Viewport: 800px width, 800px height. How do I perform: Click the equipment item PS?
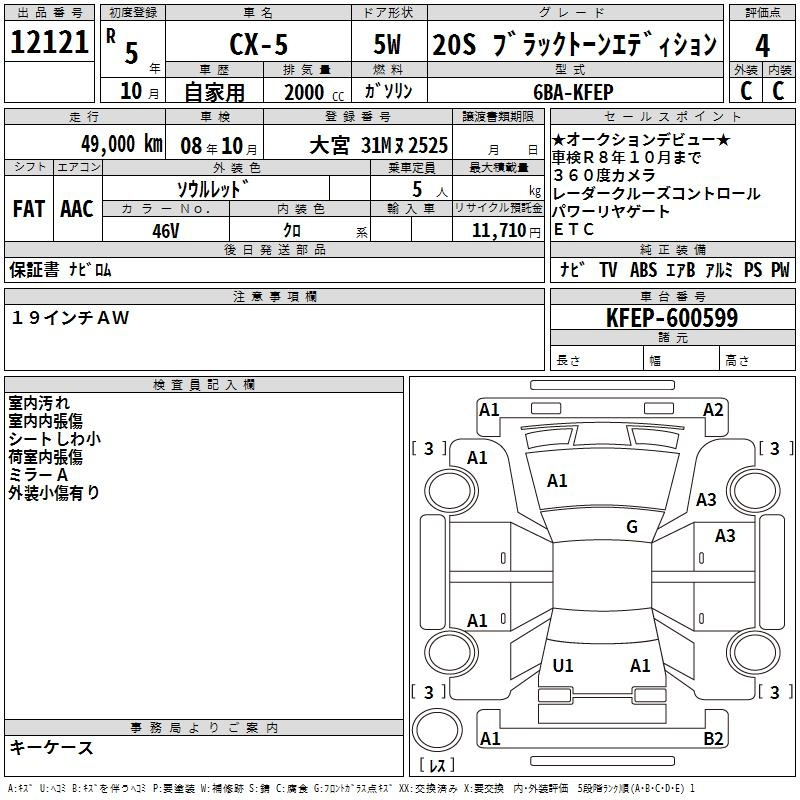click(x=753, y=269)
